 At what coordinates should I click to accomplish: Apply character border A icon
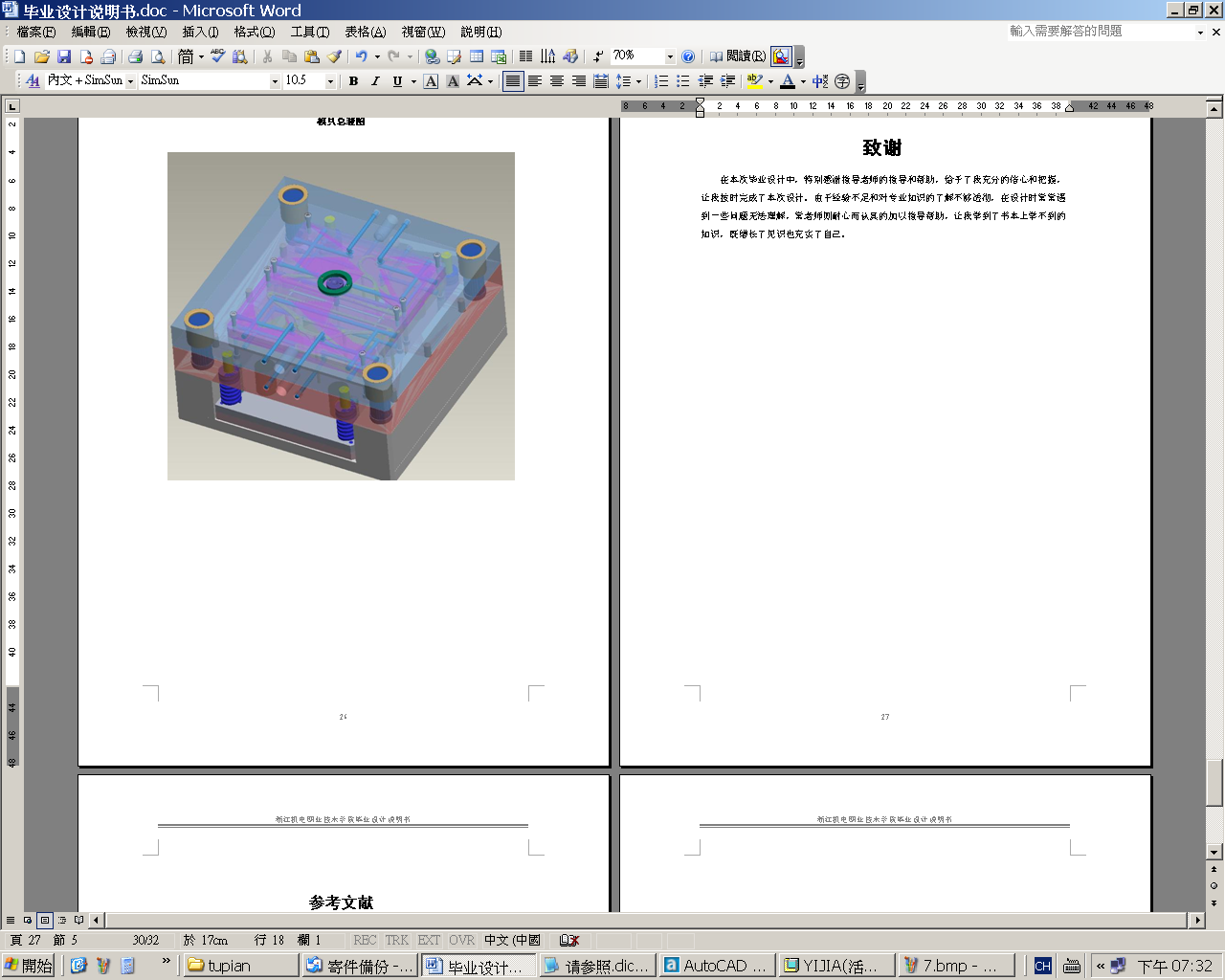coord(431,81)
